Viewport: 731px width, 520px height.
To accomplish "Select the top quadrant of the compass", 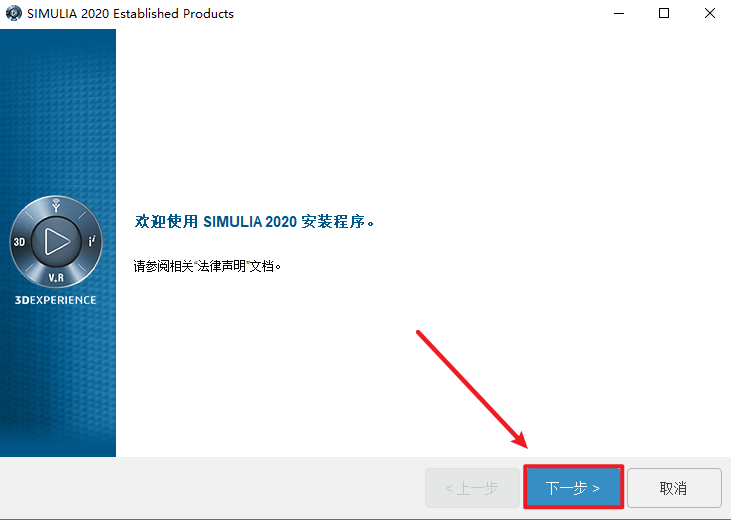I will (56, 205).
